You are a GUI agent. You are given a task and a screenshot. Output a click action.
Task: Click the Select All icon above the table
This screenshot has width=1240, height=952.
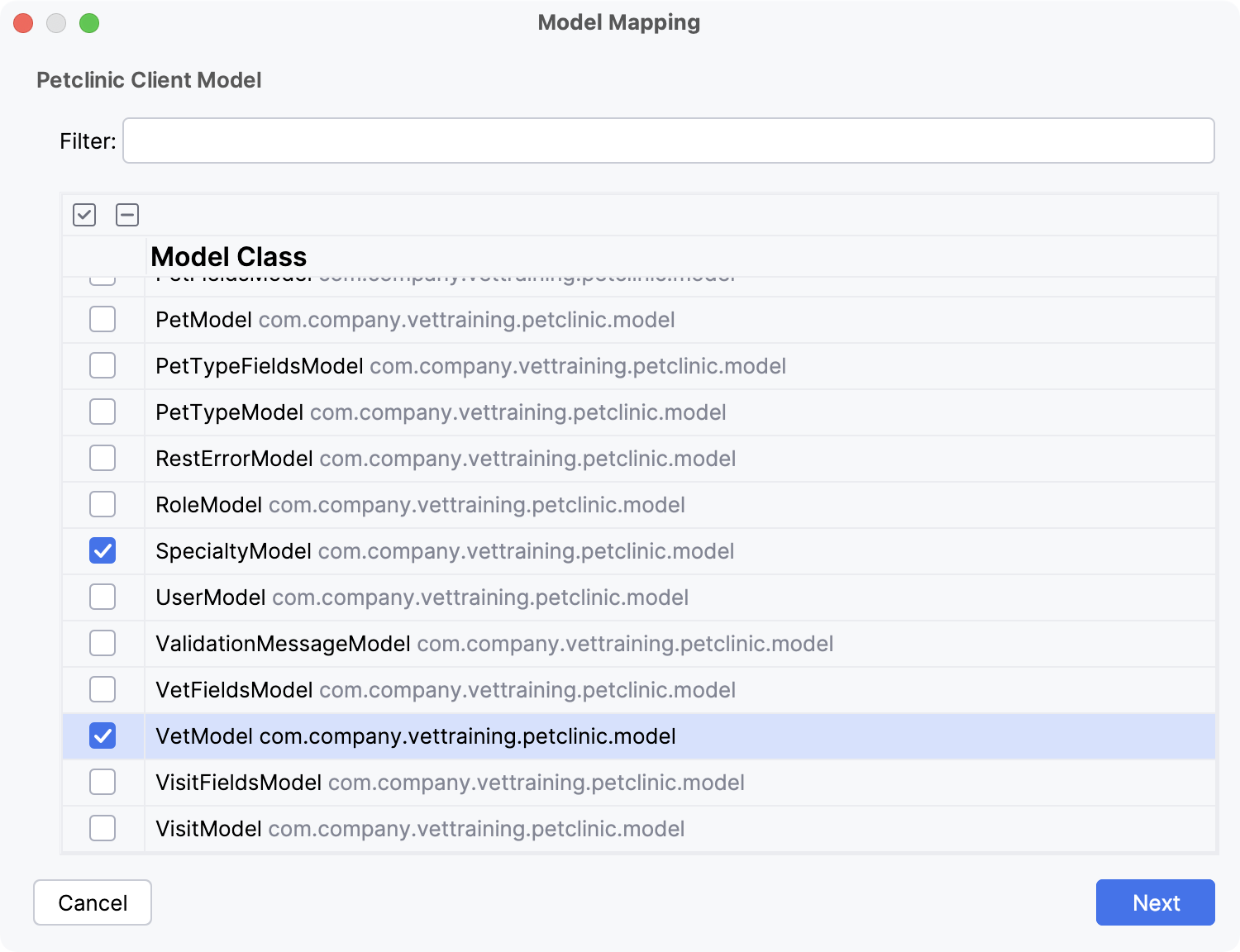(x=84, y=215)
